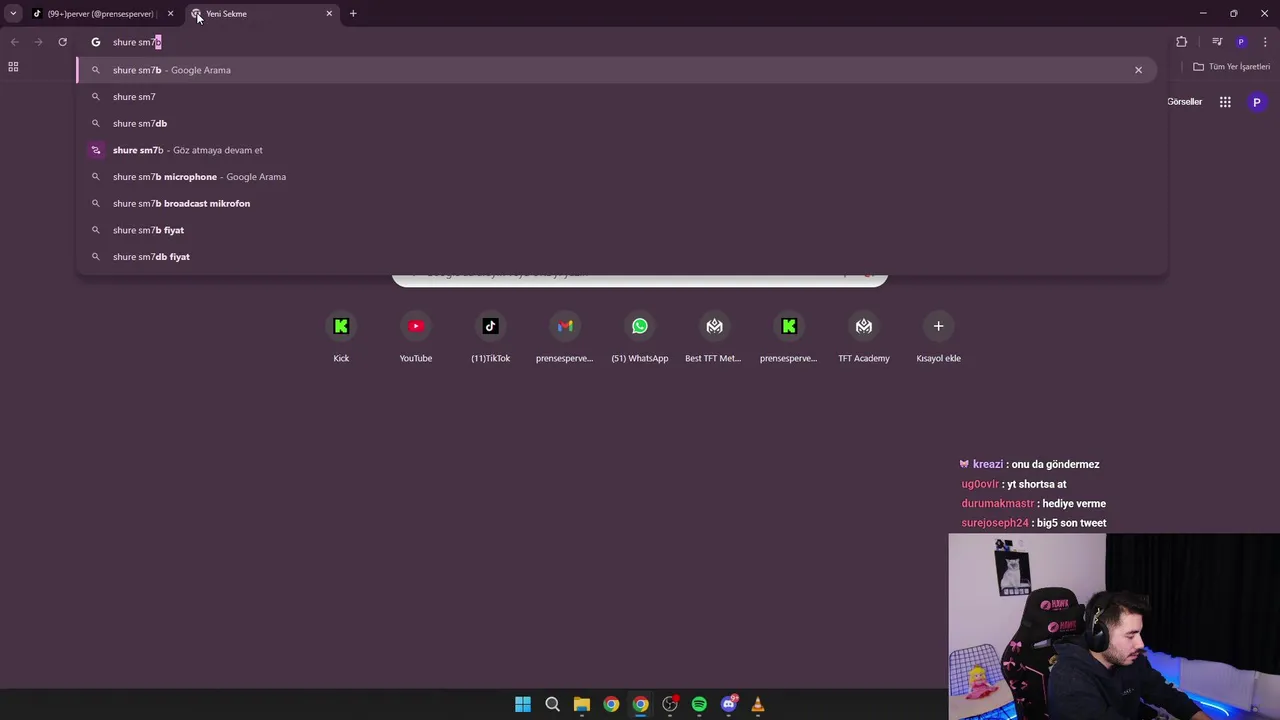
Task: Open the Tüm Yer İşaretleri folder
Action: tap(1231, 67)
